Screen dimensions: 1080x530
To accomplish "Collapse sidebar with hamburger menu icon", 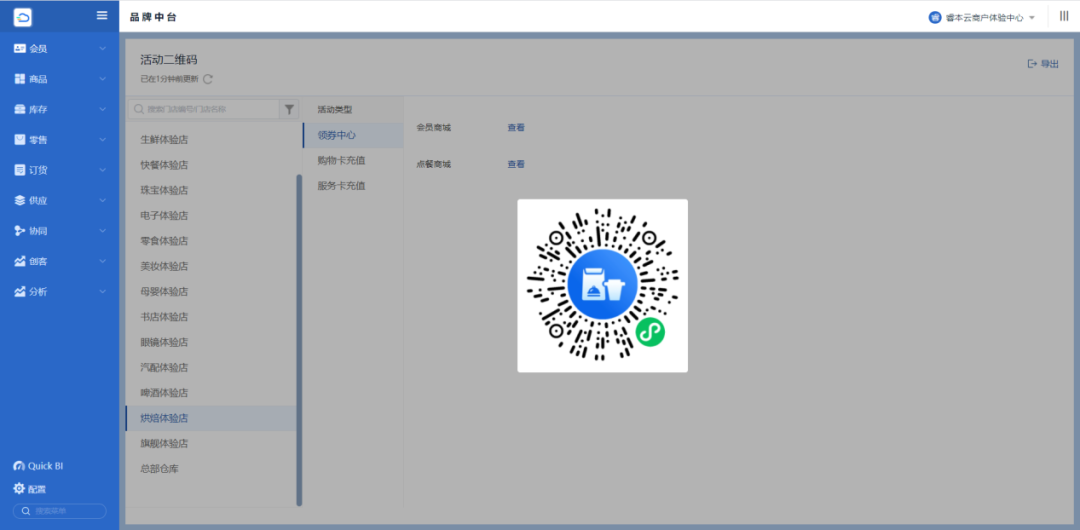I will pos(102,15).
